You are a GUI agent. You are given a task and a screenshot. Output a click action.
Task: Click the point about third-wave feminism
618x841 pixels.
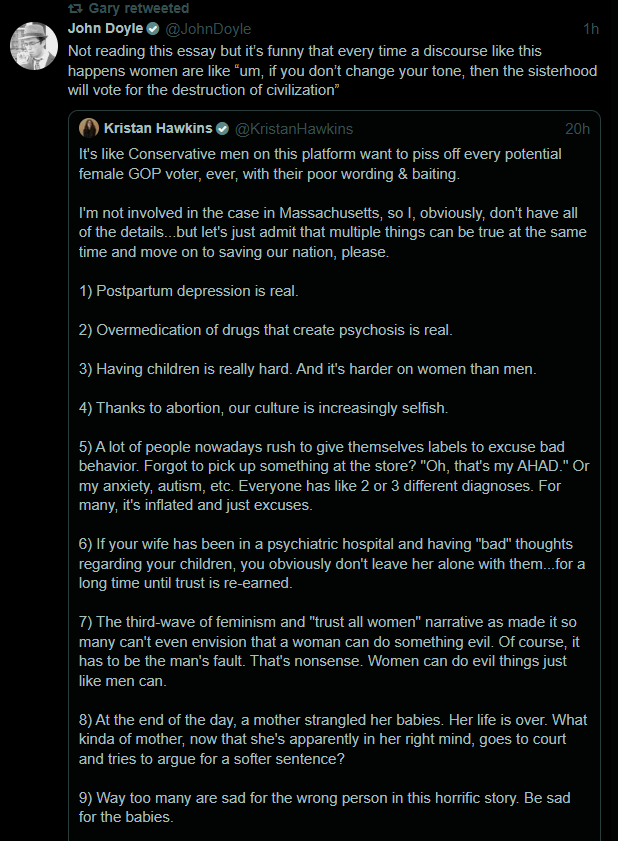coord(329,651)
